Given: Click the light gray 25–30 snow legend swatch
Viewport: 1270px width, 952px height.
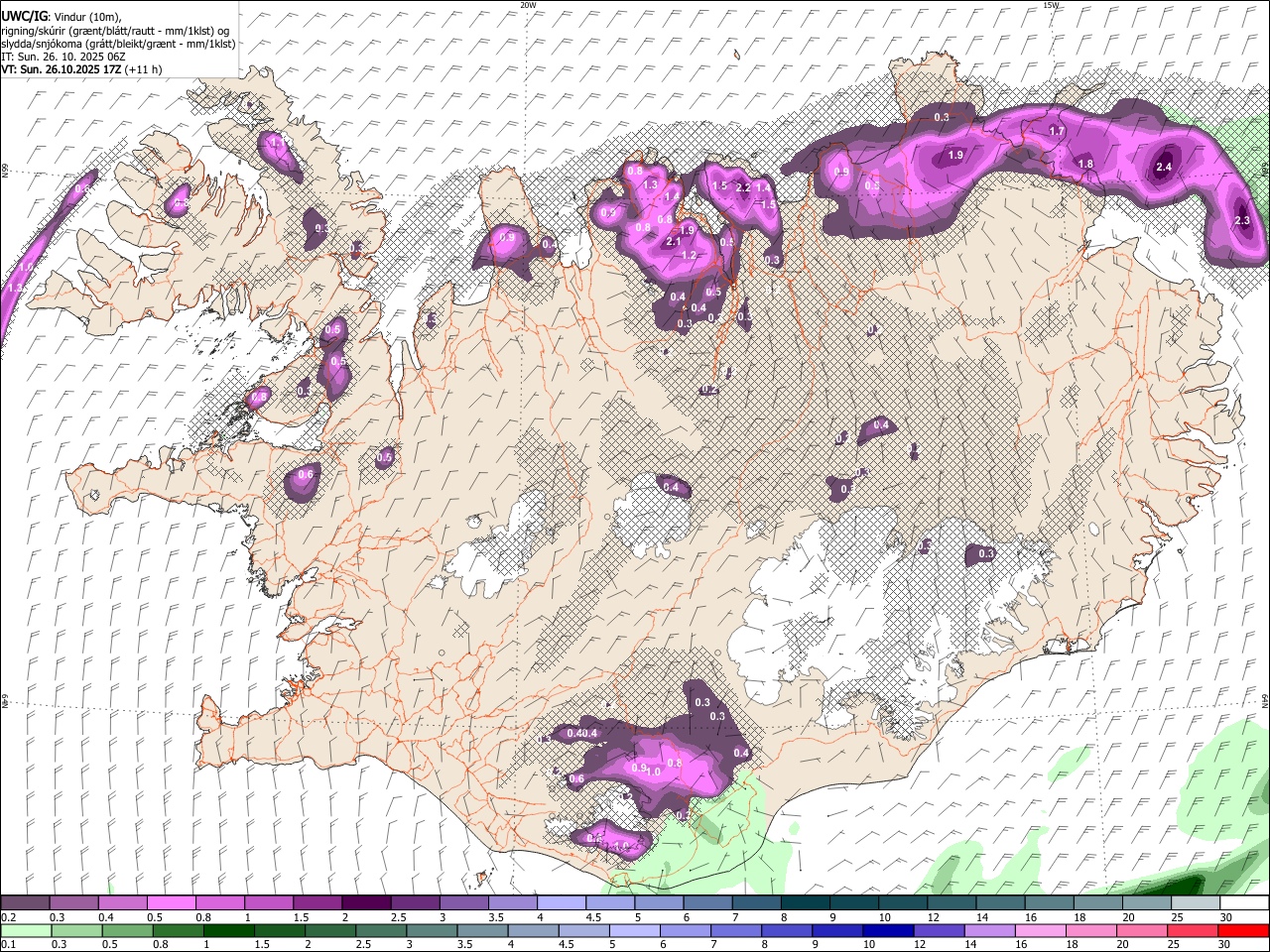Looking at the screenshot, I should coord(1195,903).
